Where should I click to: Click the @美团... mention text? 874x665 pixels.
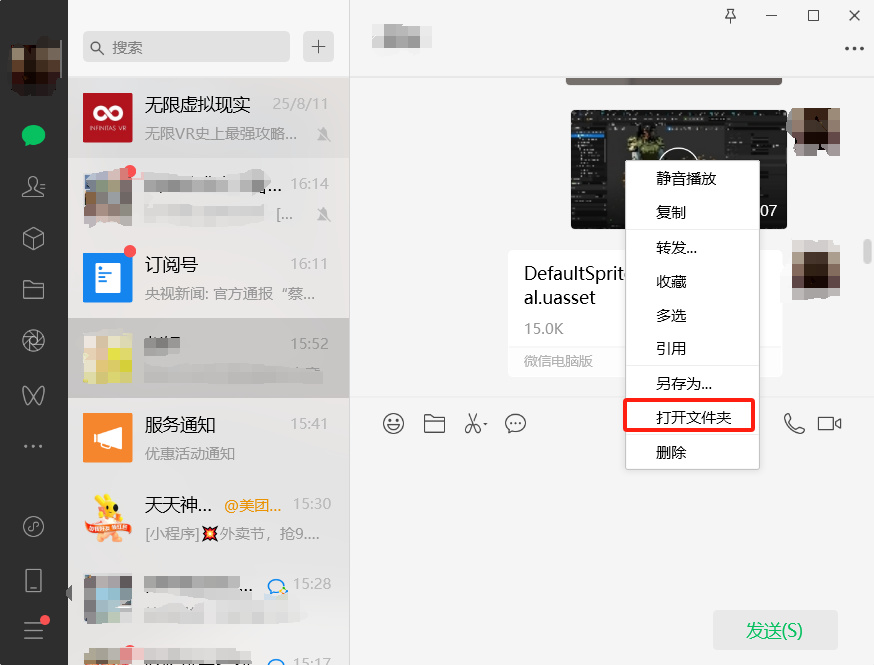(253, 506)
